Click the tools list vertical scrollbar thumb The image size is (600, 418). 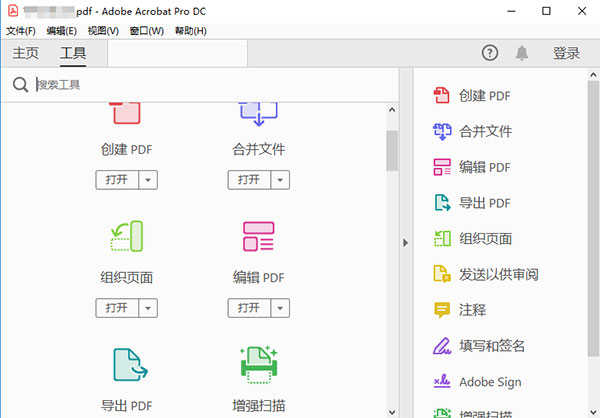pyautogui.click(x=392, y=150)
